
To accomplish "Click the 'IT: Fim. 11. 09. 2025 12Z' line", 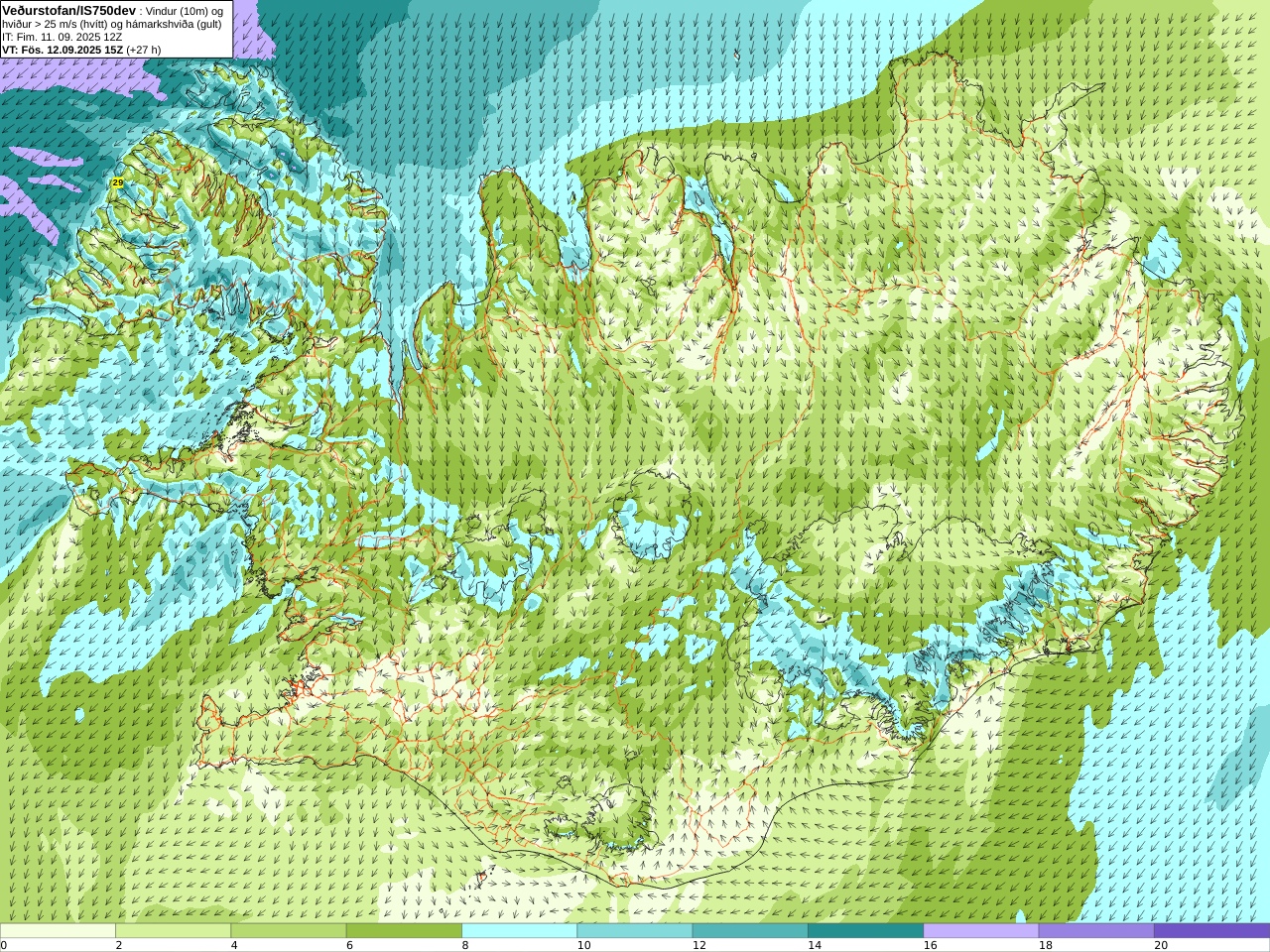I will pos(63,37).
